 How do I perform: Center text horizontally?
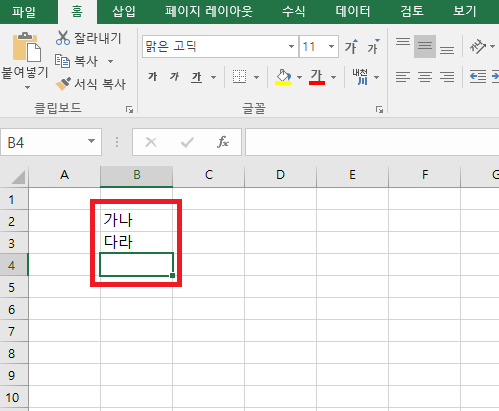click(425, 77)
